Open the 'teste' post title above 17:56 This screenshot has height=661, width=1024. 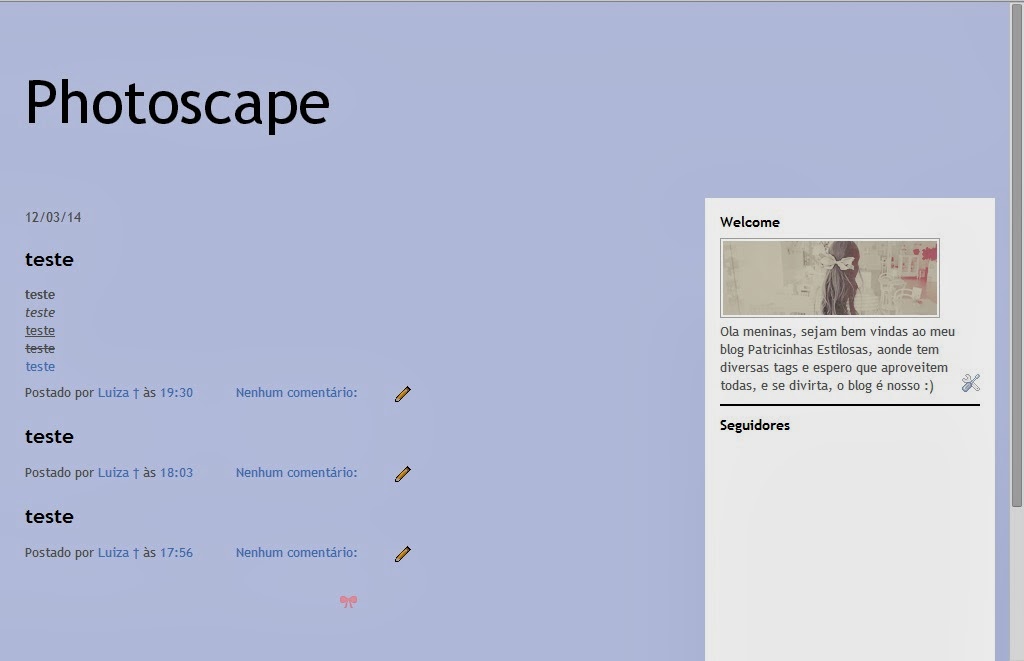[50, 516]
